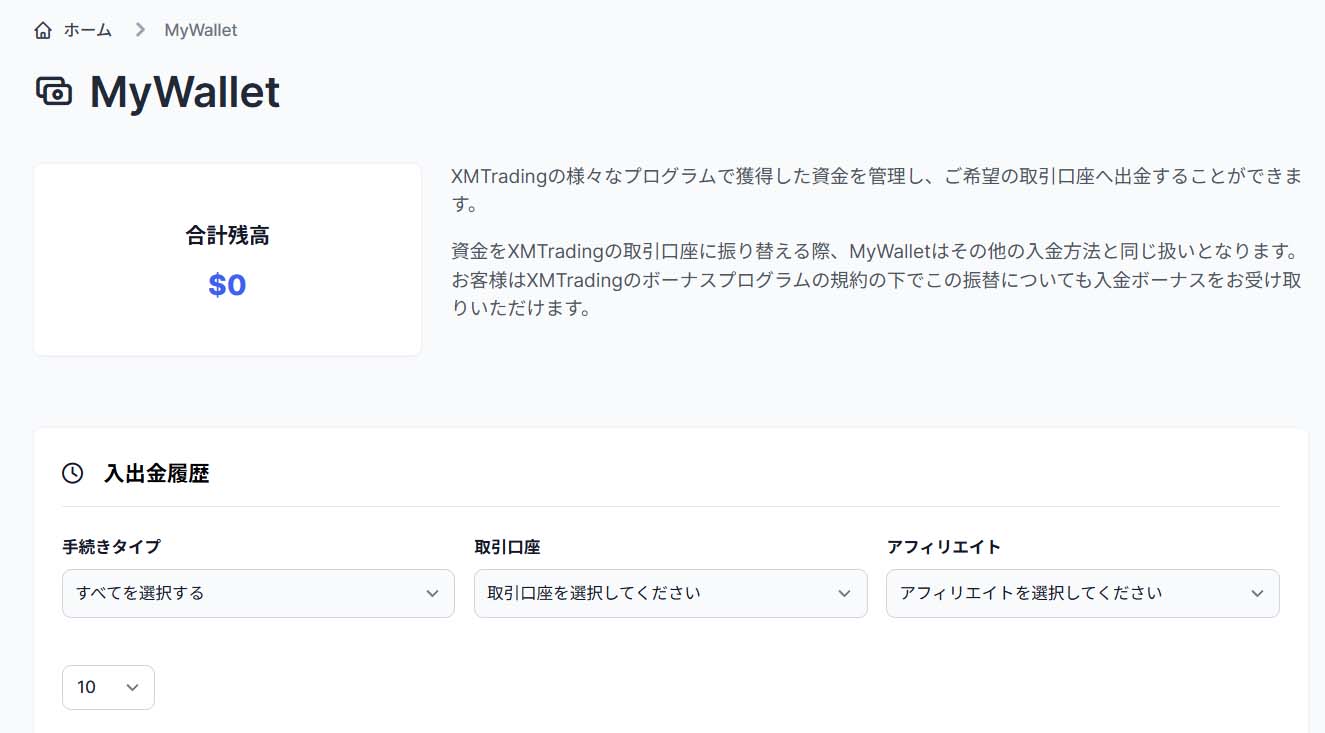Image resolution: width=1325 pixels, height=733 pixels.
Task: Click the アフィリエイト field label
Action: coord(943,547)
